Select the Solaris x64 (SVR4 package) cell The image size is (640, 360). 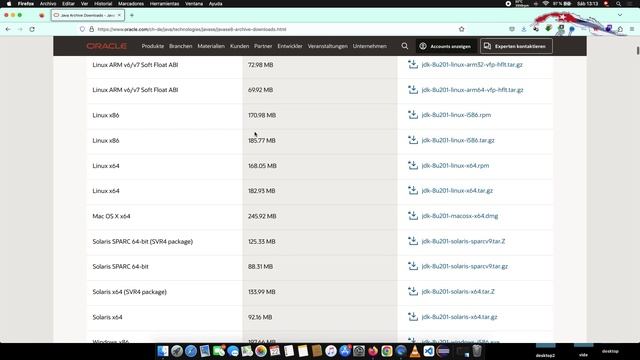coord(164,292)
